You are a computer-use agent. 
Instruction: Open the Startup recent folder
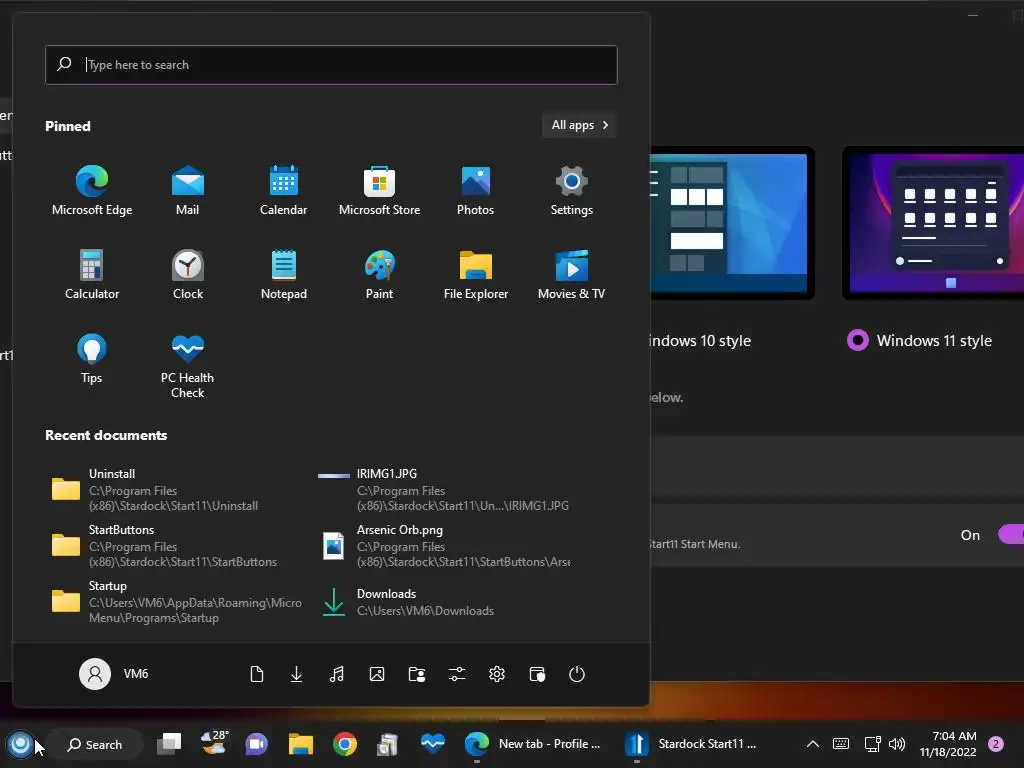point(176,601)
